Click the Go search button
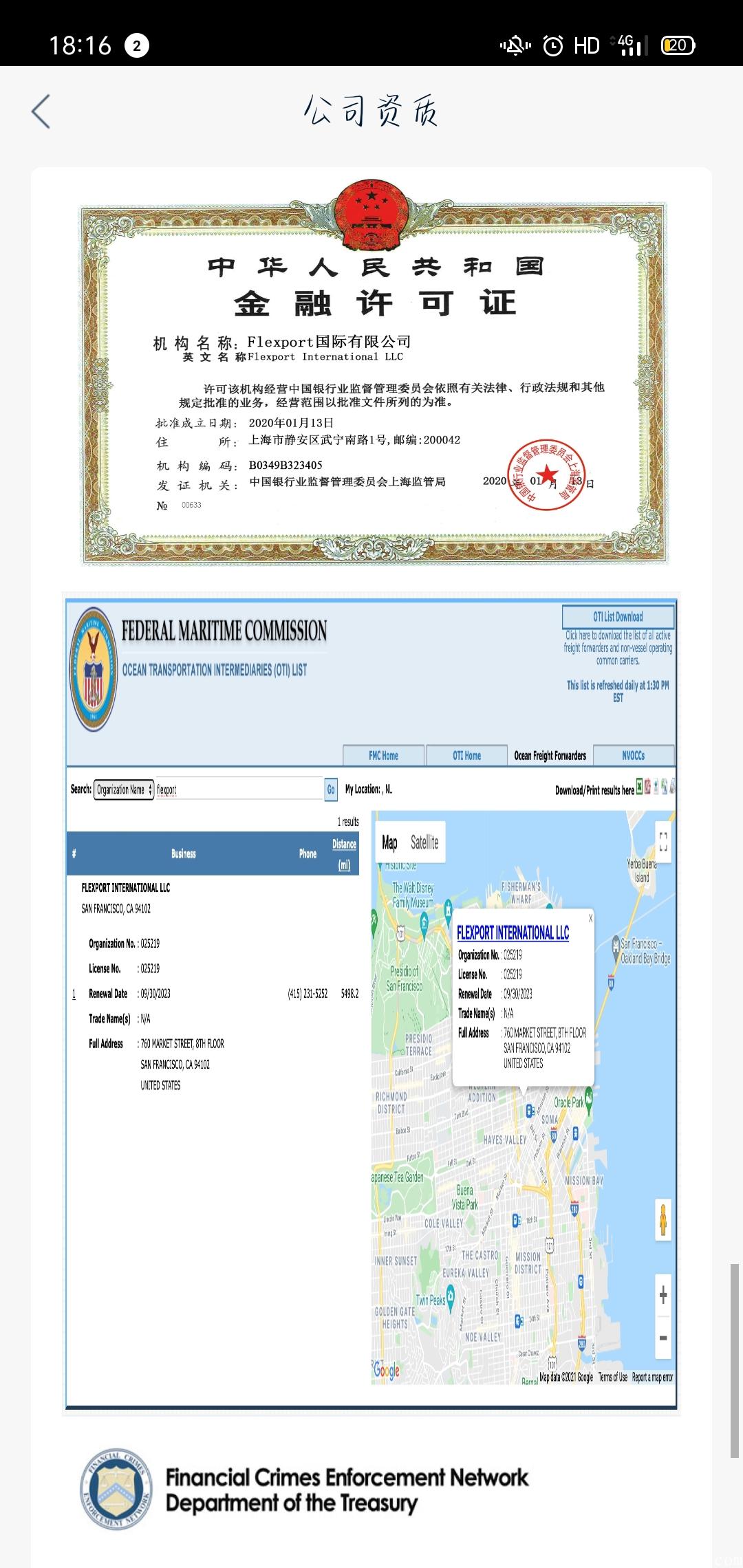Screen dimensions: 743x1568 [331, 790]
